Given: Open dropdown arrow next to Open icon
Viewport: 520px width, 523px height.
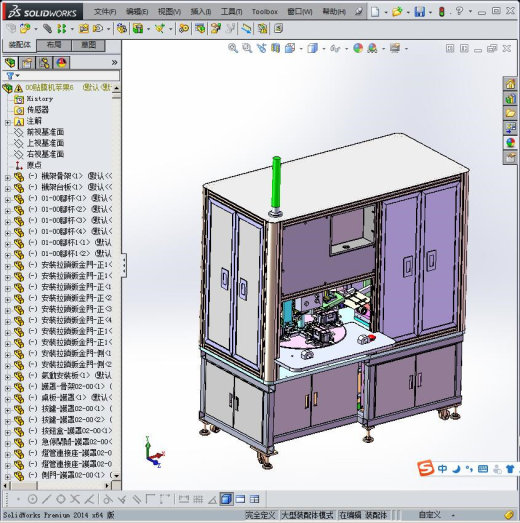Looking at the screenshot, I should coord(408,13).
